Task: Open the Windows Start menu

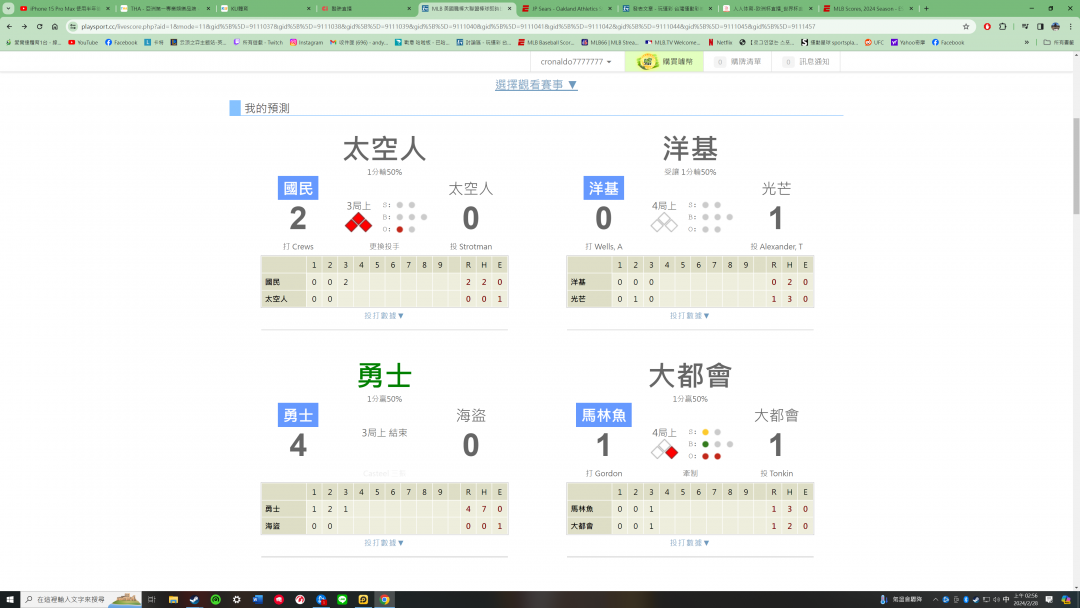Action: (x=10, y=599)
